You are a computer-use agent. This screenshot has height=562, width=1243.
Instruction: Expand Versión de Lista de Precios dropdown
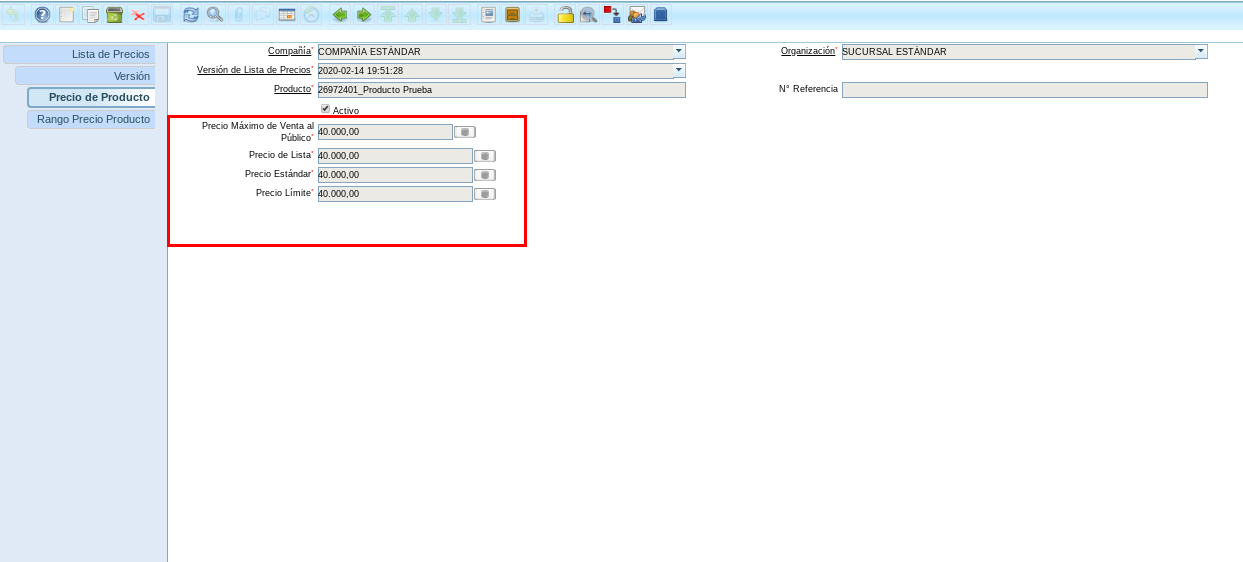click(679, 70)
